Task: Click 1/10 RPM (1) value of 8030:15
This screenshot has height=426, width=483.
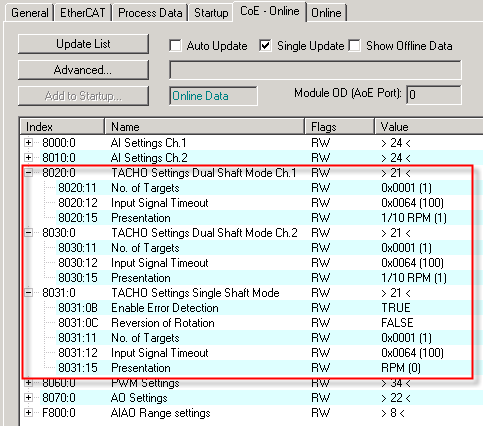Action: point(414,278)
